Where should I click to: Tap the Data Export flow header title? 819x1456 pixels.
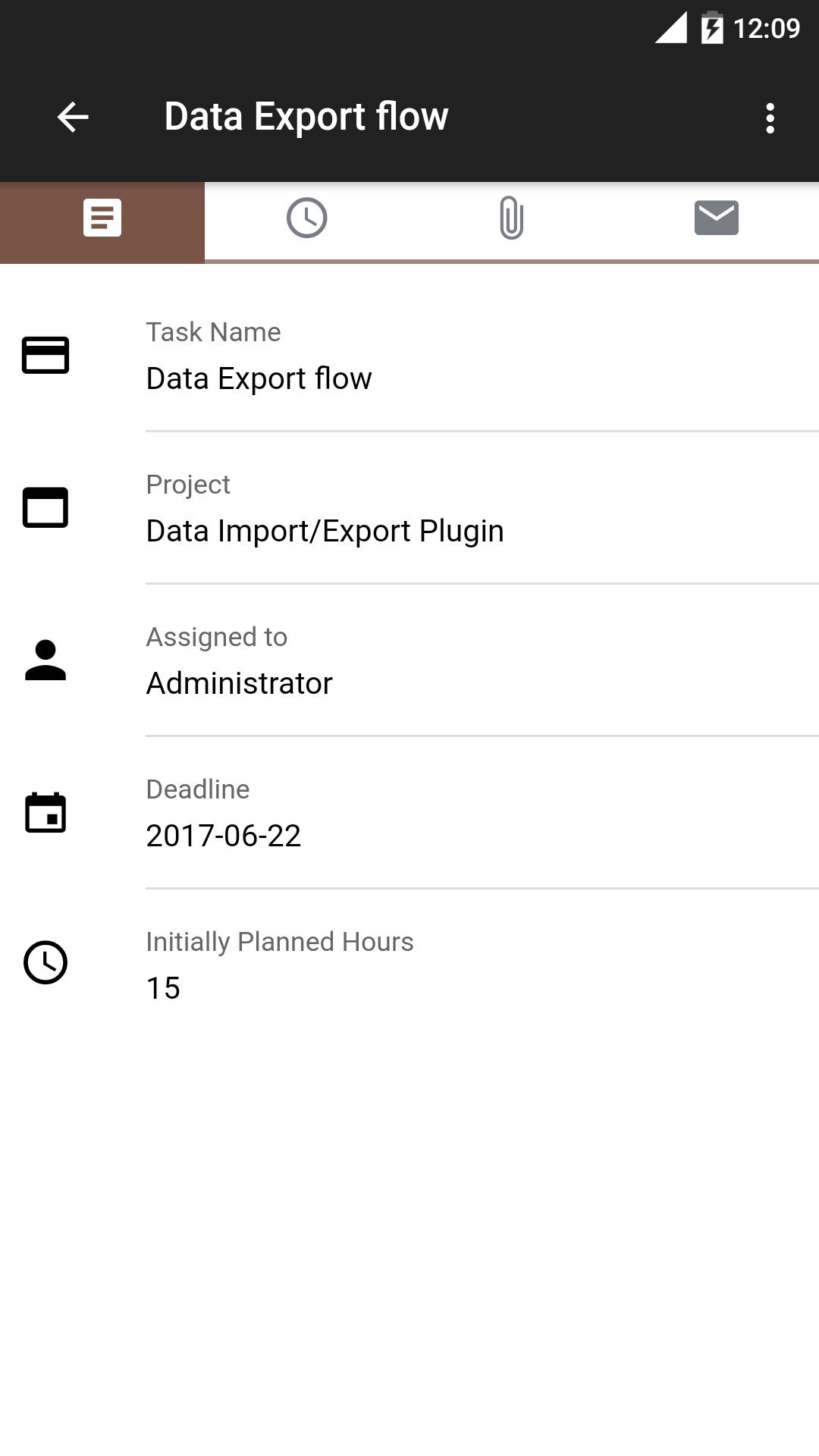coord(306,117)
